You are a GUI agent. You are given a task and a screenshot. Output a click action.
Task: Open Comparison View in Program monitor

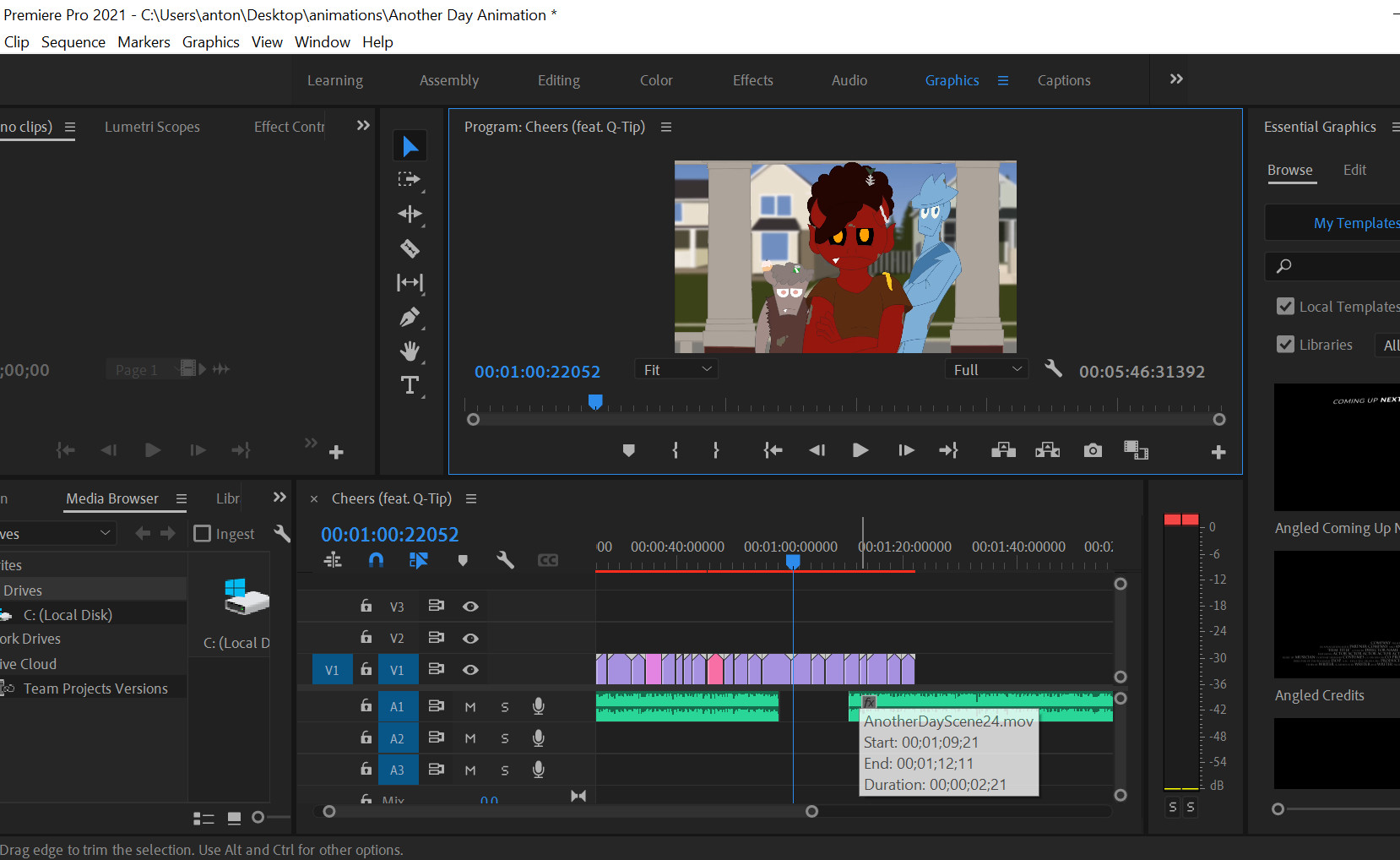[1136, 450]
